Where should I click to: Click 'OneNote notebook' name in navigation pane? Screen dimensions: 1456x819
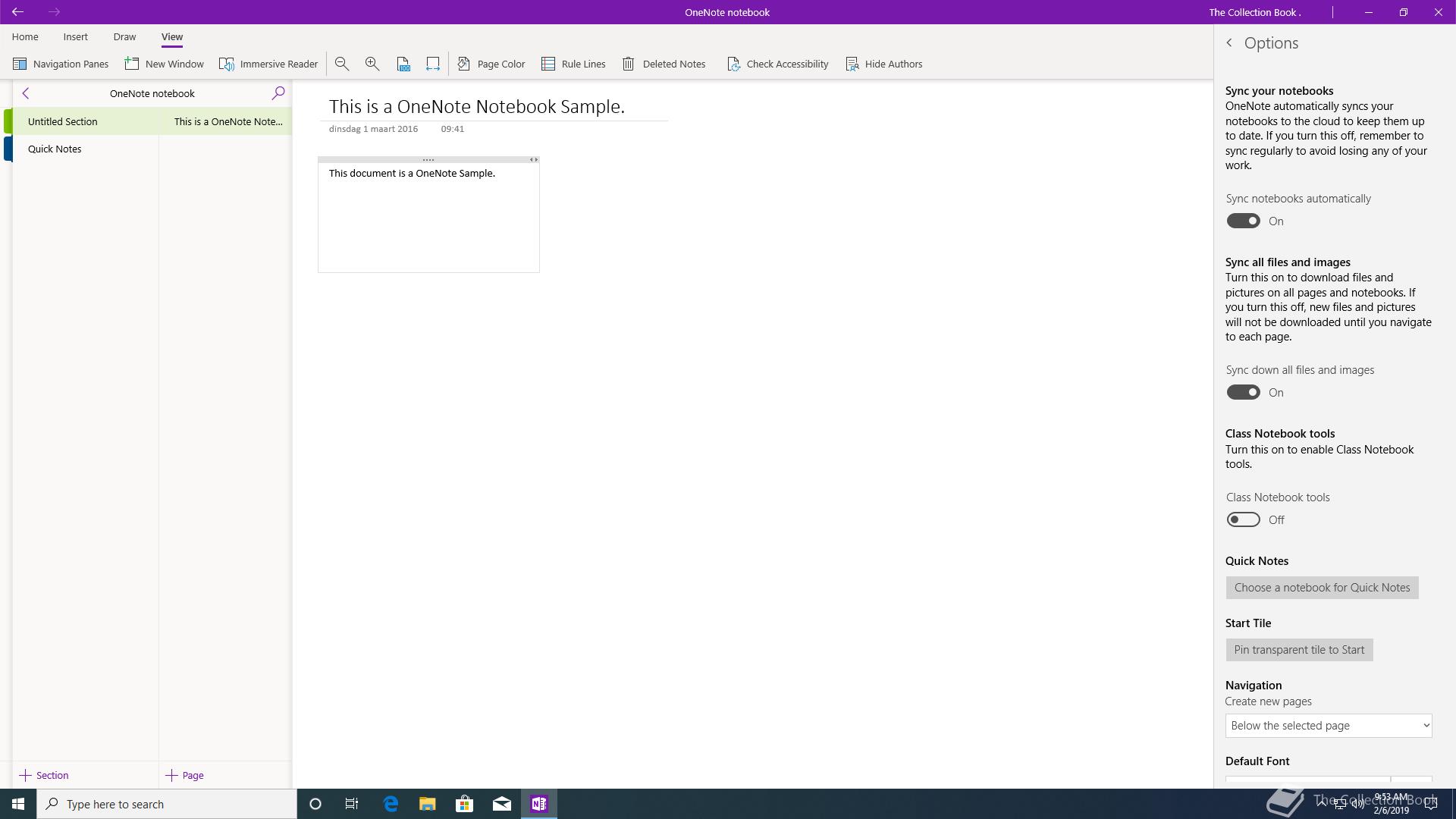[152, 93]
